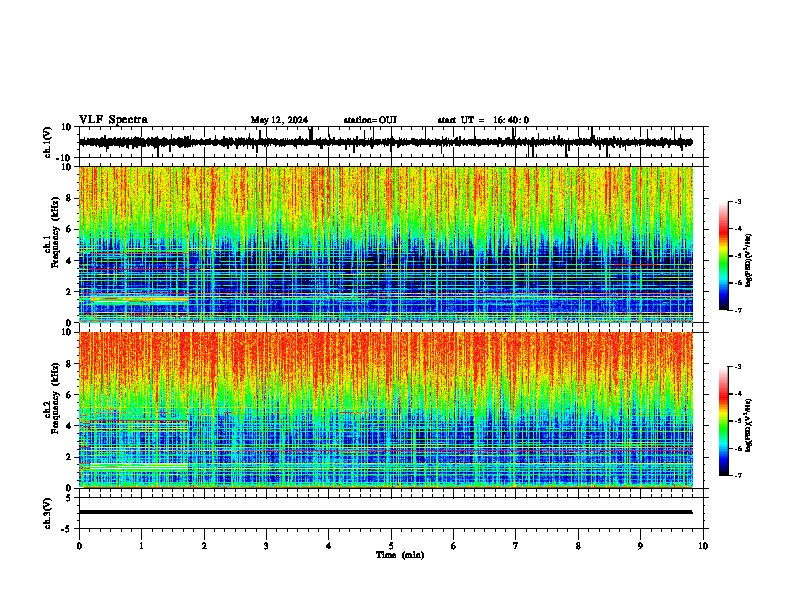Click the ch.2 color scale units label
This screenshot has width=792, height=612.
(x=749, y=425)
